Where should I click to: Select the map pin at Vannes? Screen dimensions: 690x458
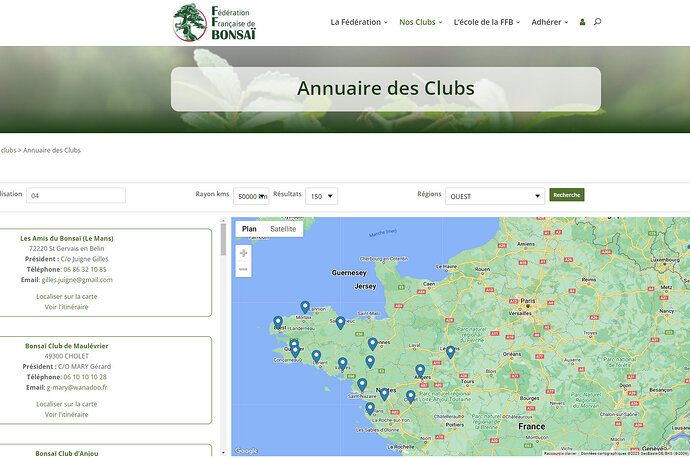point(342,363)
